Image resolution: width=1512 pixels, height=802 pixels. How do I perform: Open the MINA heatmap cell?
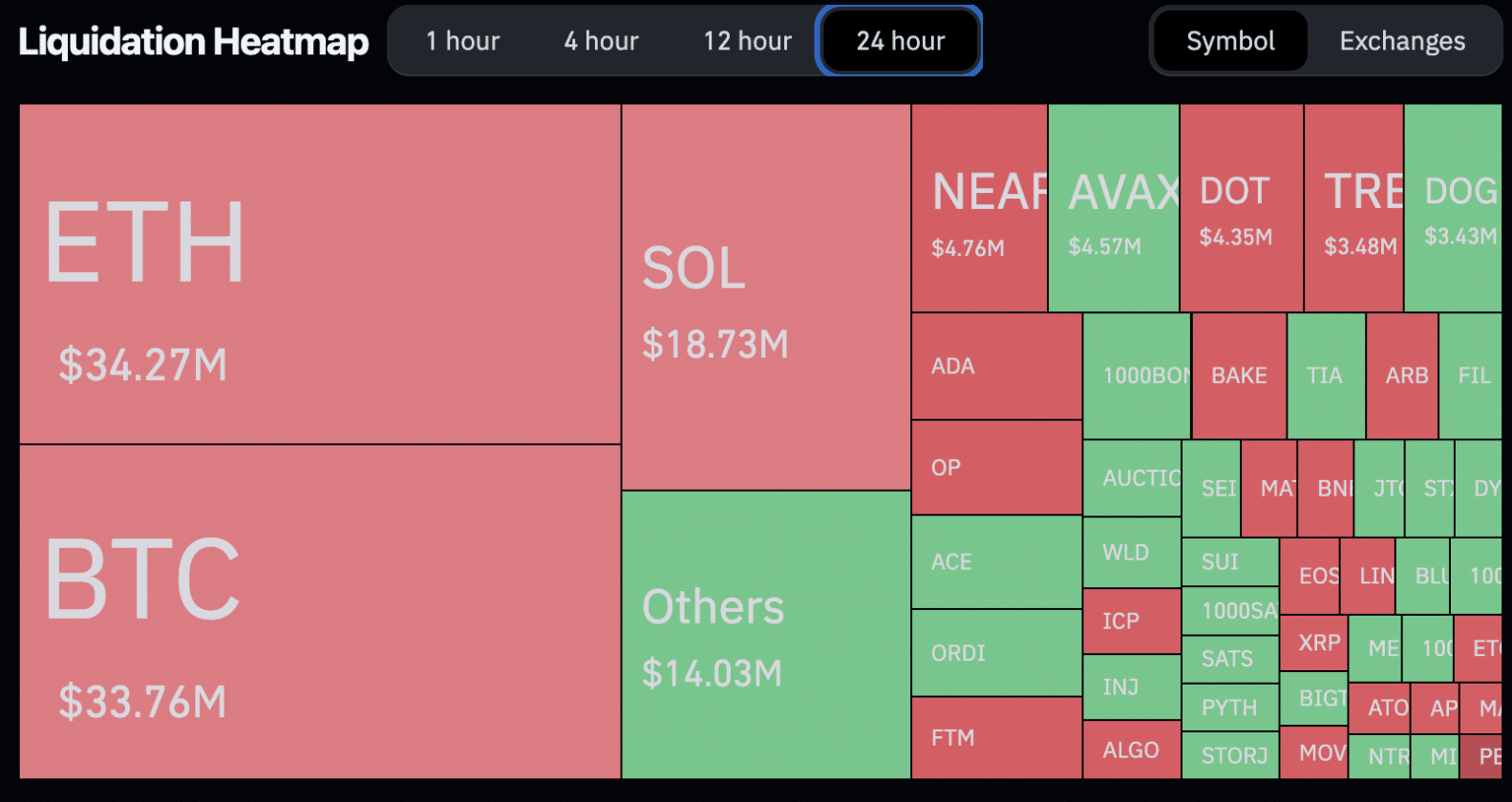pyautogui.click(x=1436, y=757)
